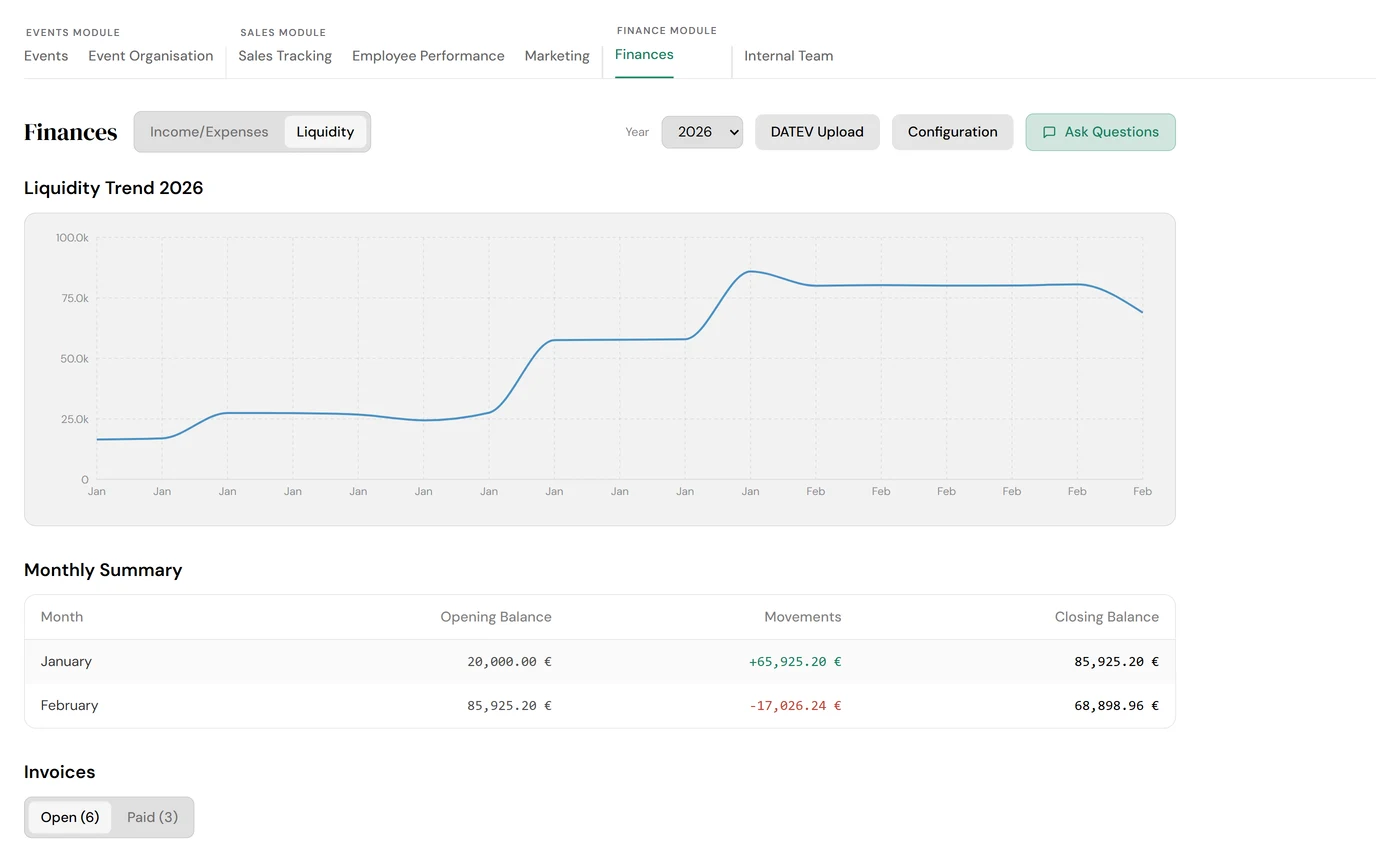Click the DATEV Upload button

[817, 132]
